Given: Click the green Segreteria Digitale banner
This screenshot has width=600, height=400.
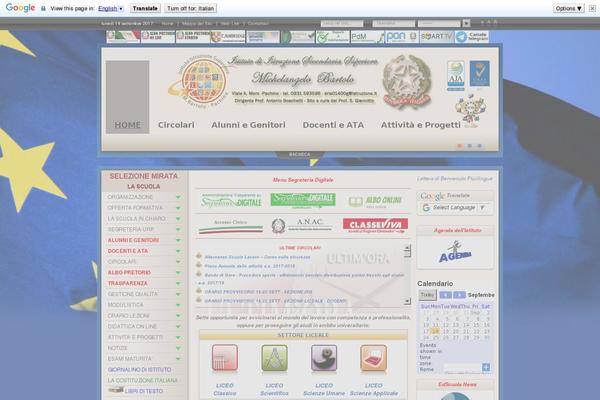Looking at the screenshot, I should click(303, 200).
